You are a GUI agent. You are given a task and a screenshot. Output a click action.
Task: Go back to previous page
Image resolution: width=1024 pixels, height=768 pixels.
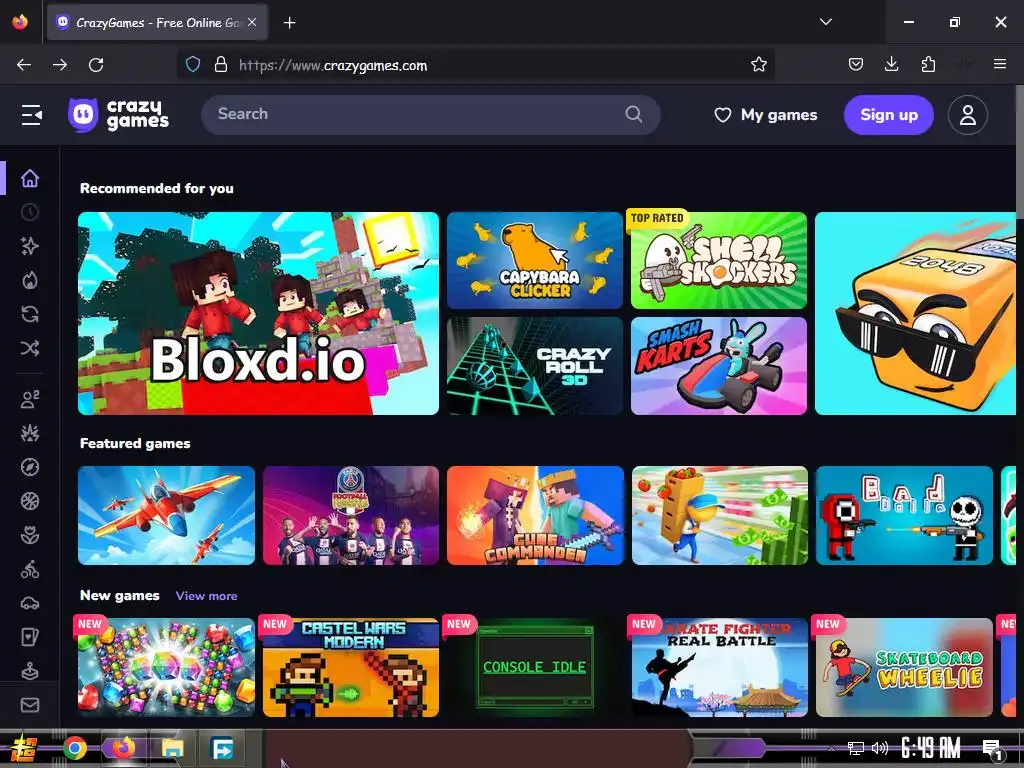tap(24, 65)
